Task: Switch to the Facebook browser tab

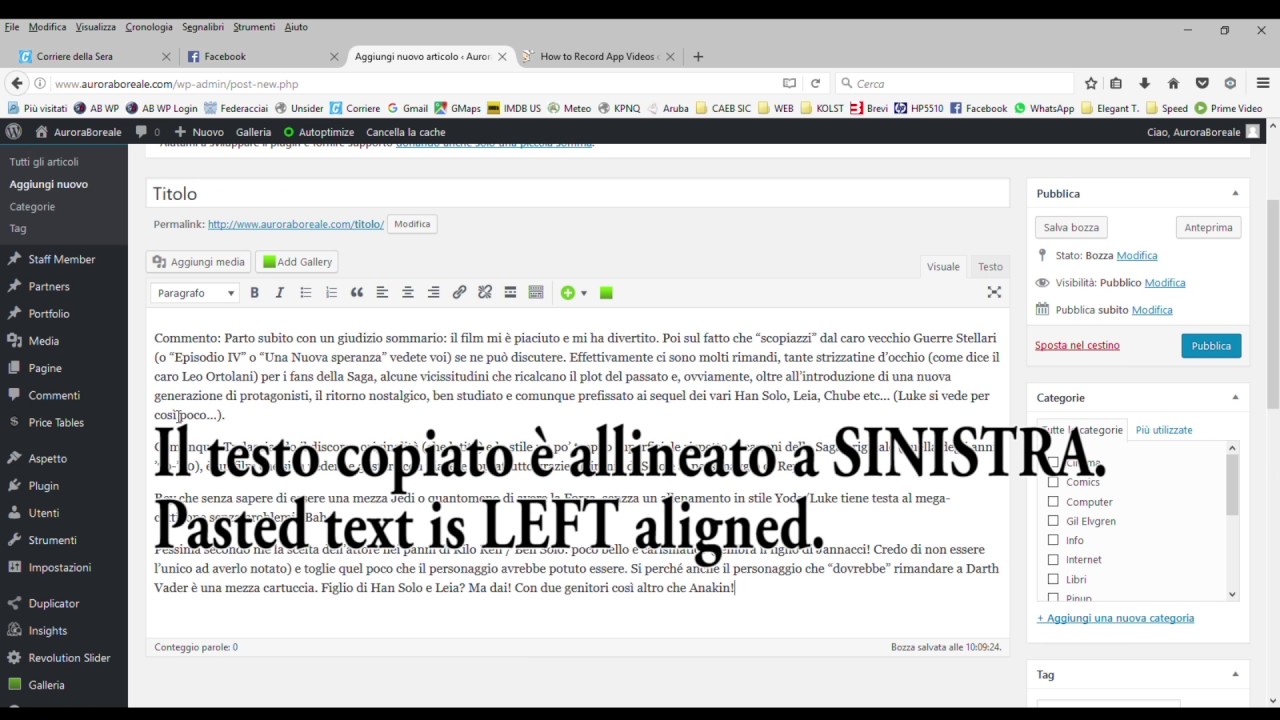Action: [x=262, y=57]
